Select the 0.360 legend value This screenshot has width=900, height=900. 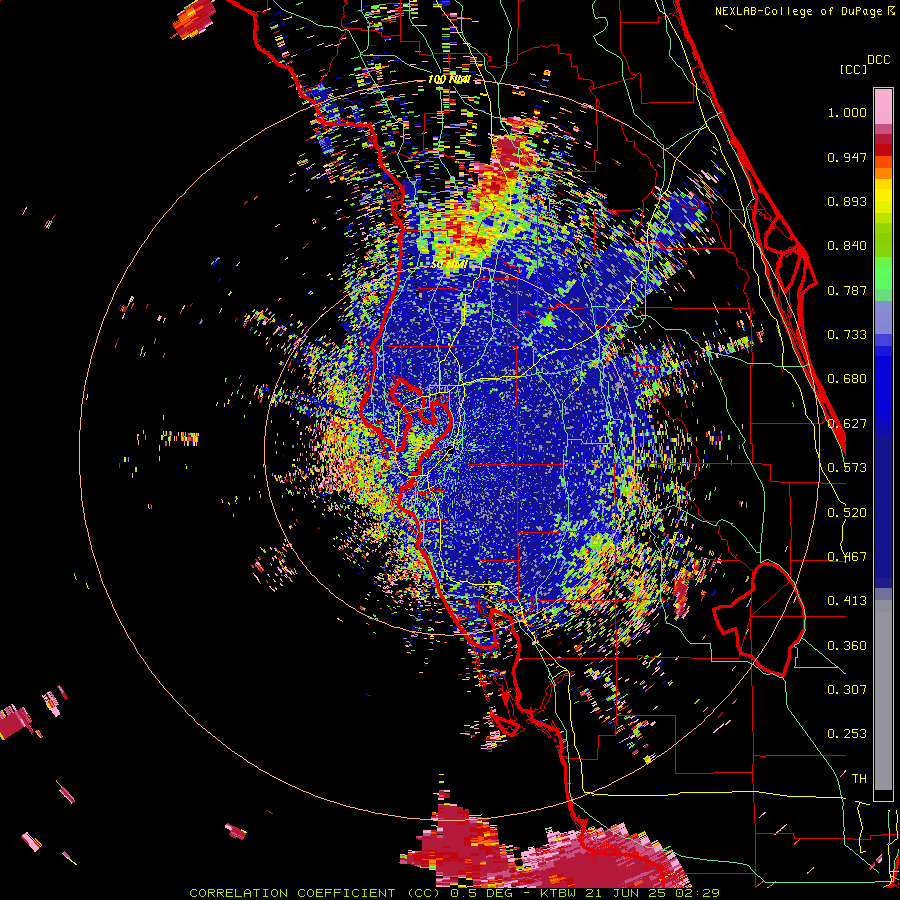point(847,646)
